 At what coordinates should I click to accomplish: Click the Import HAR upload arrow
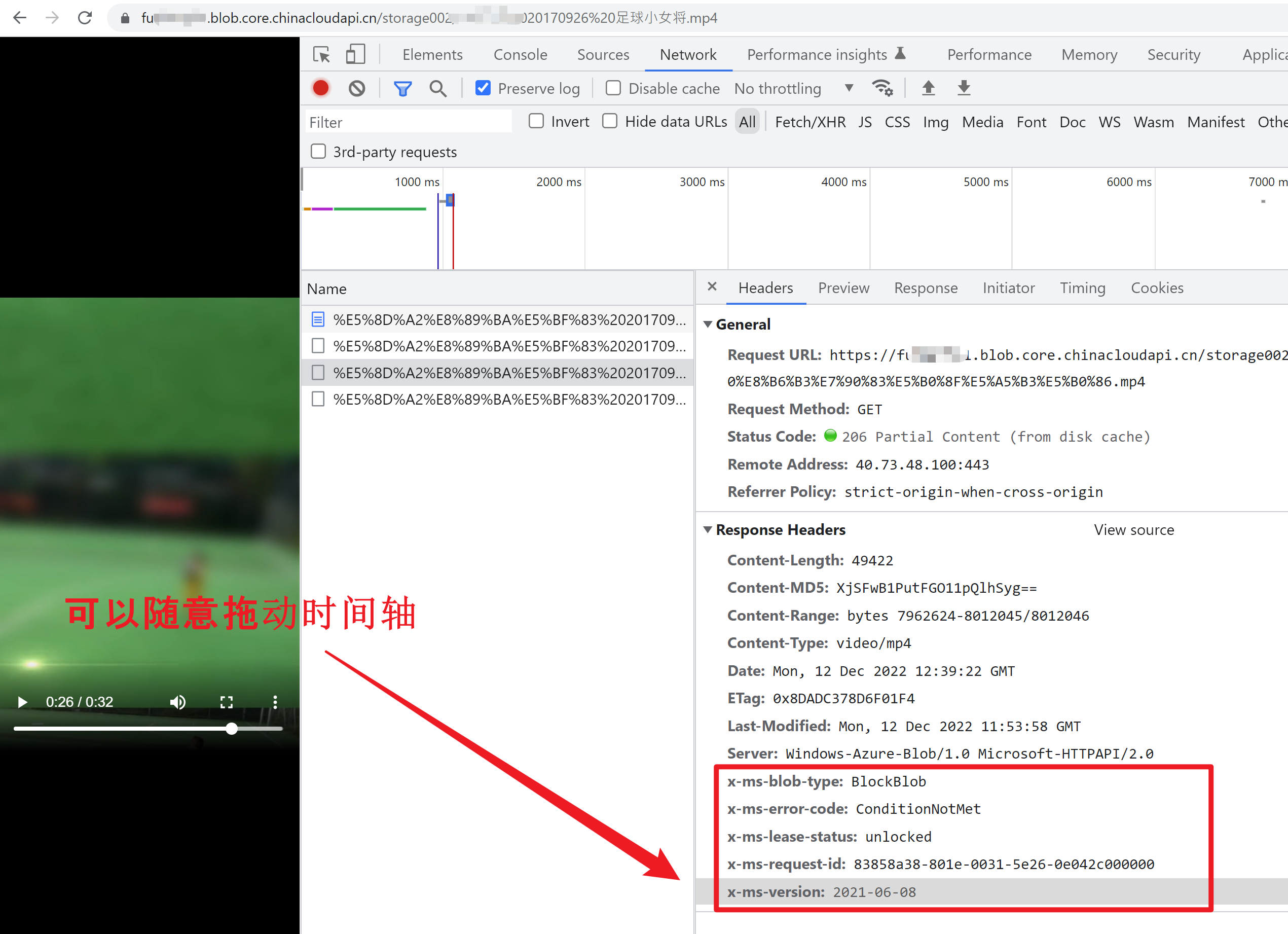tap(928, 88)
